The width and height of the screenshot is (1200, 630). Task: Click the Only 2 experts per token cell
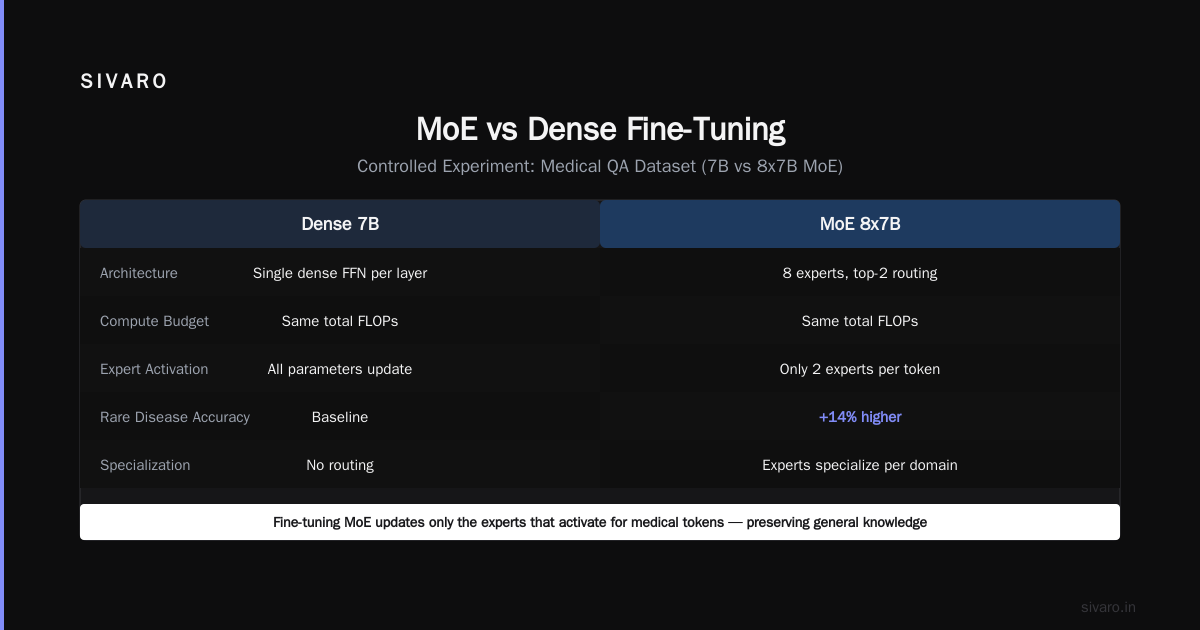pyautogui.click(x=860, y=369)
